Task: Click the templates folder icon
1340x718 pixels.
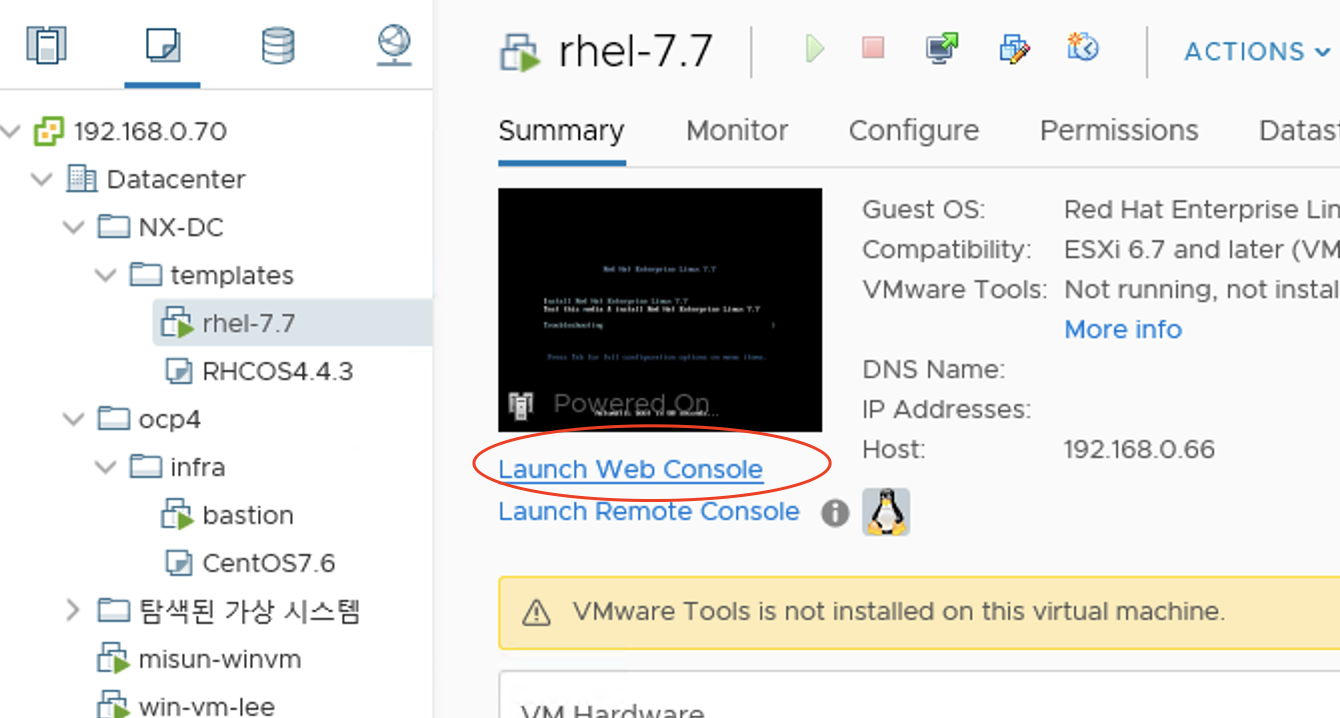Action: pos(146,275)
